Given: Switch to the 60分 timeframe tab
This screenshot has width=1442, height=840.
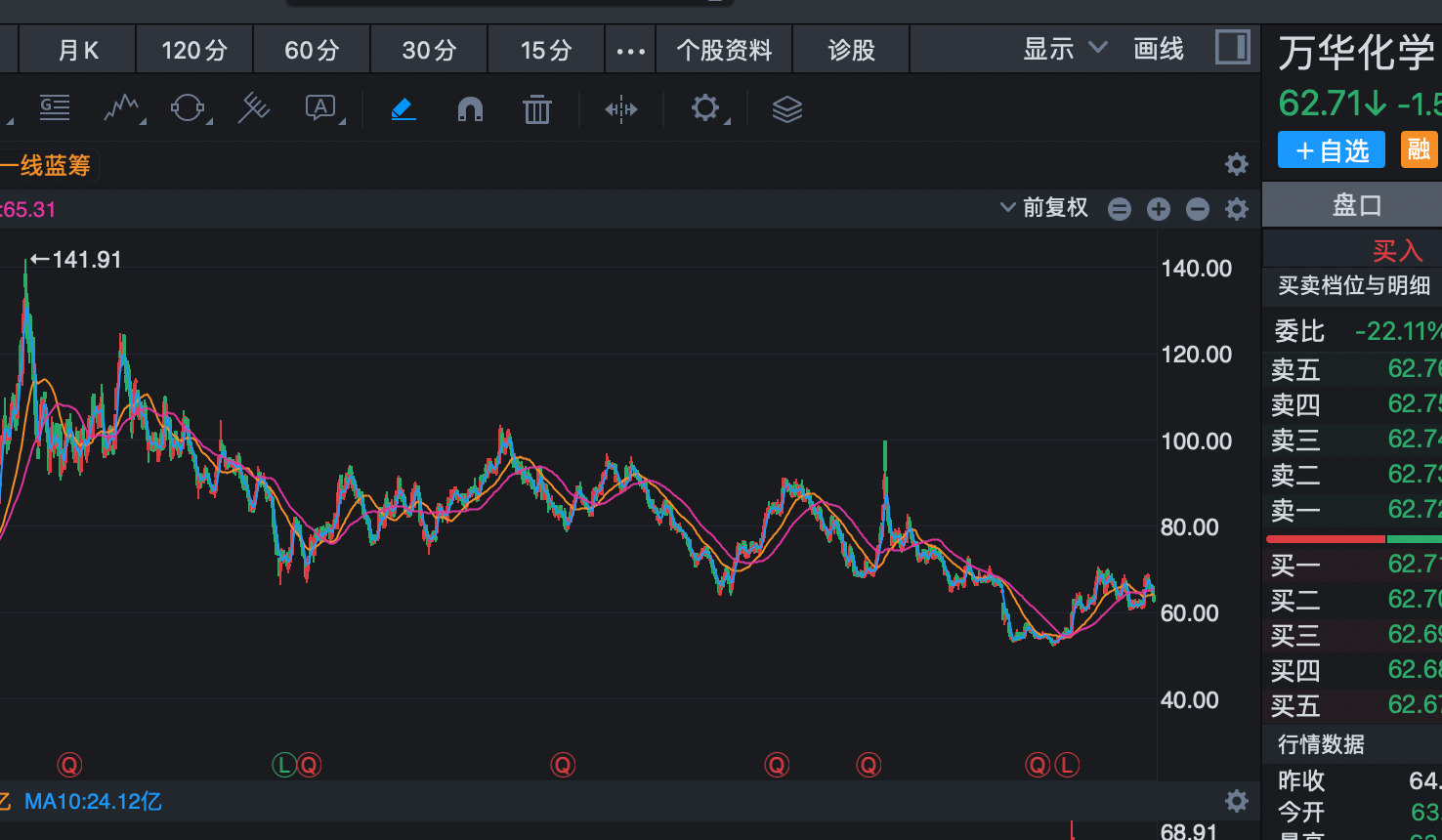Looking at the screenshot, I should [x=312, y=50].
